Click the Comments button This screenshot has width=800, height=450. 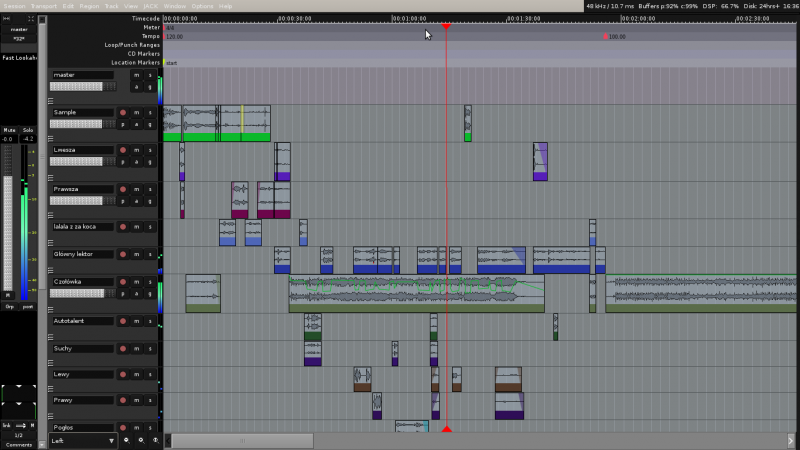pos(18,445)
